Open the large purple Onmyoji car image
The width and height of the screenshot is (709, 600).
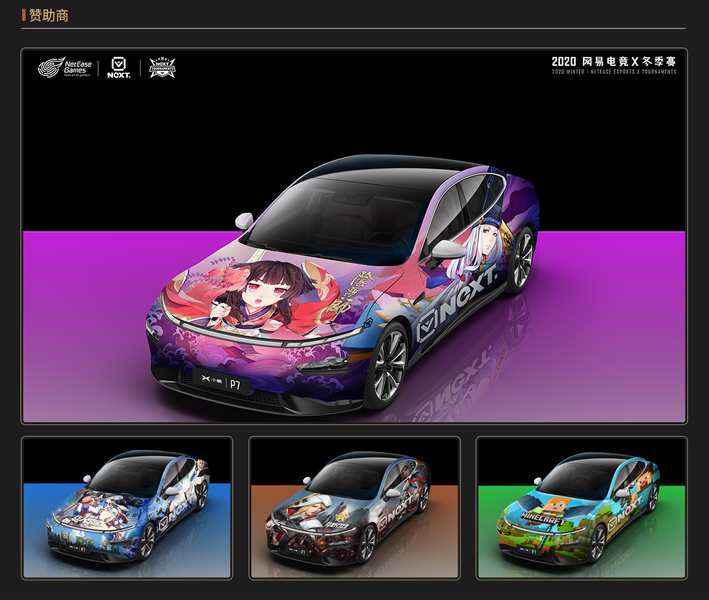tap(354, 236)
